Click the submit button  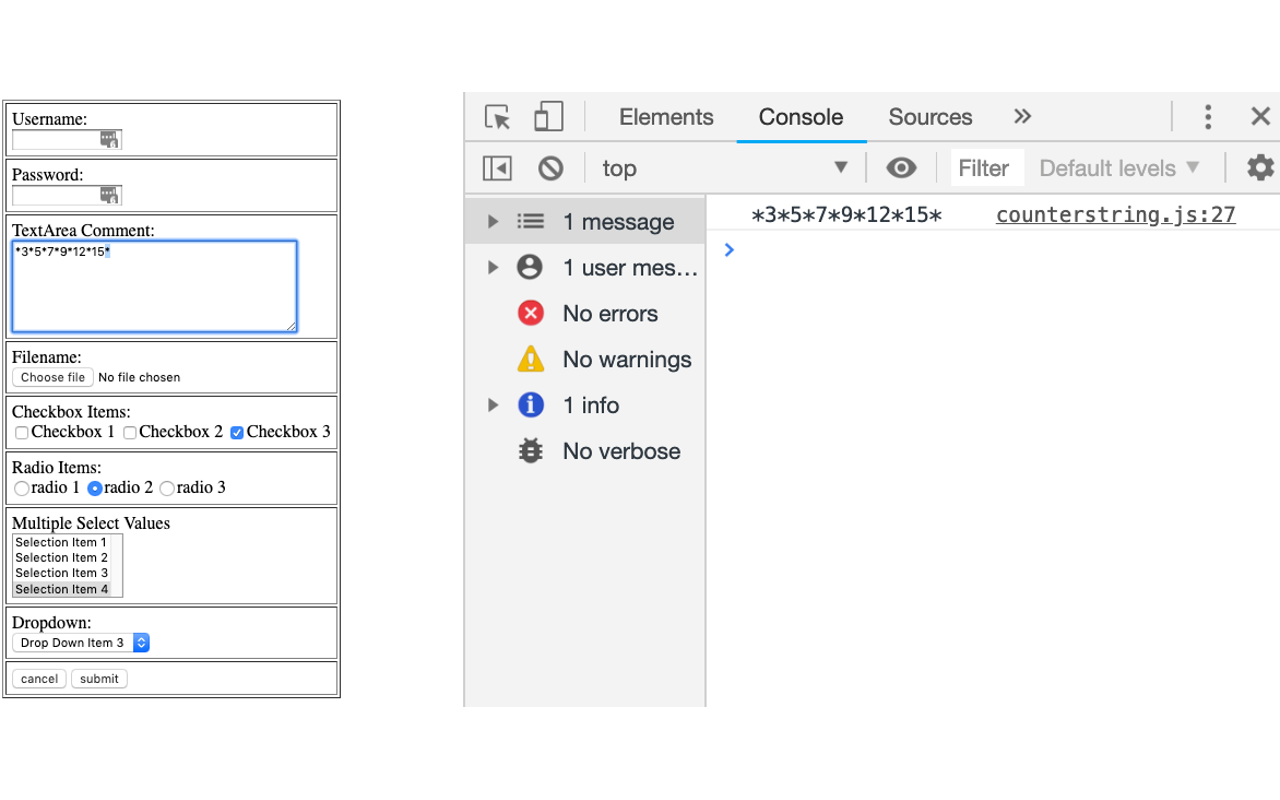click(x=99, y=679)
